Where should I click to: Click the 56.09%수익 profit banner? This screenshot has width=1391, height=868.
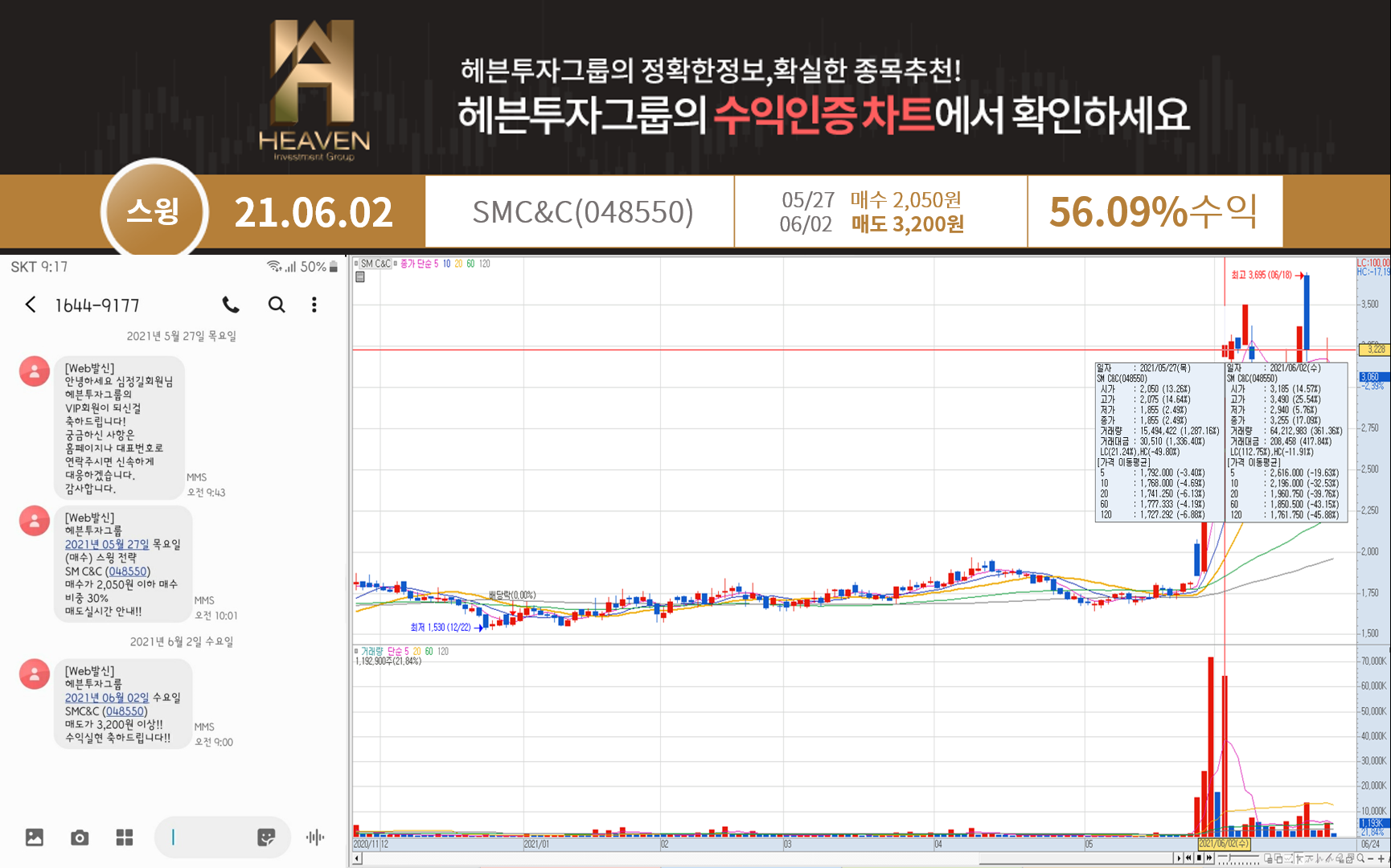point(1154,212)
